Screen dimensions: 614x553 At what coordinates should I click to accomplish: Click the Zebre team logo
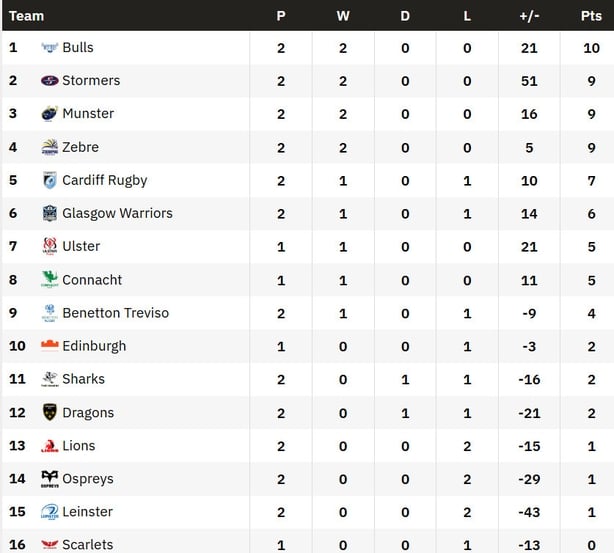click(49, 147)
